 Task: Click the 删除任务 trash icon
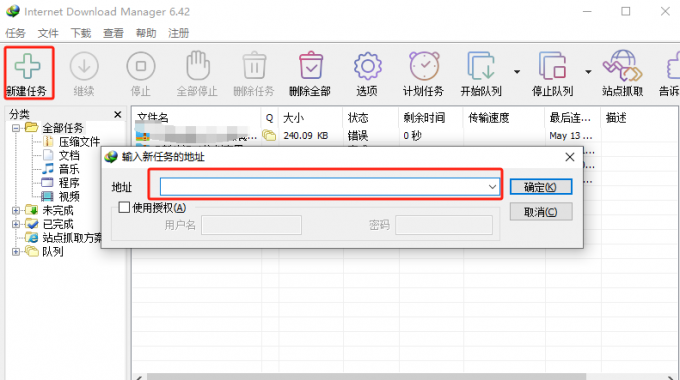pos(254,66)
